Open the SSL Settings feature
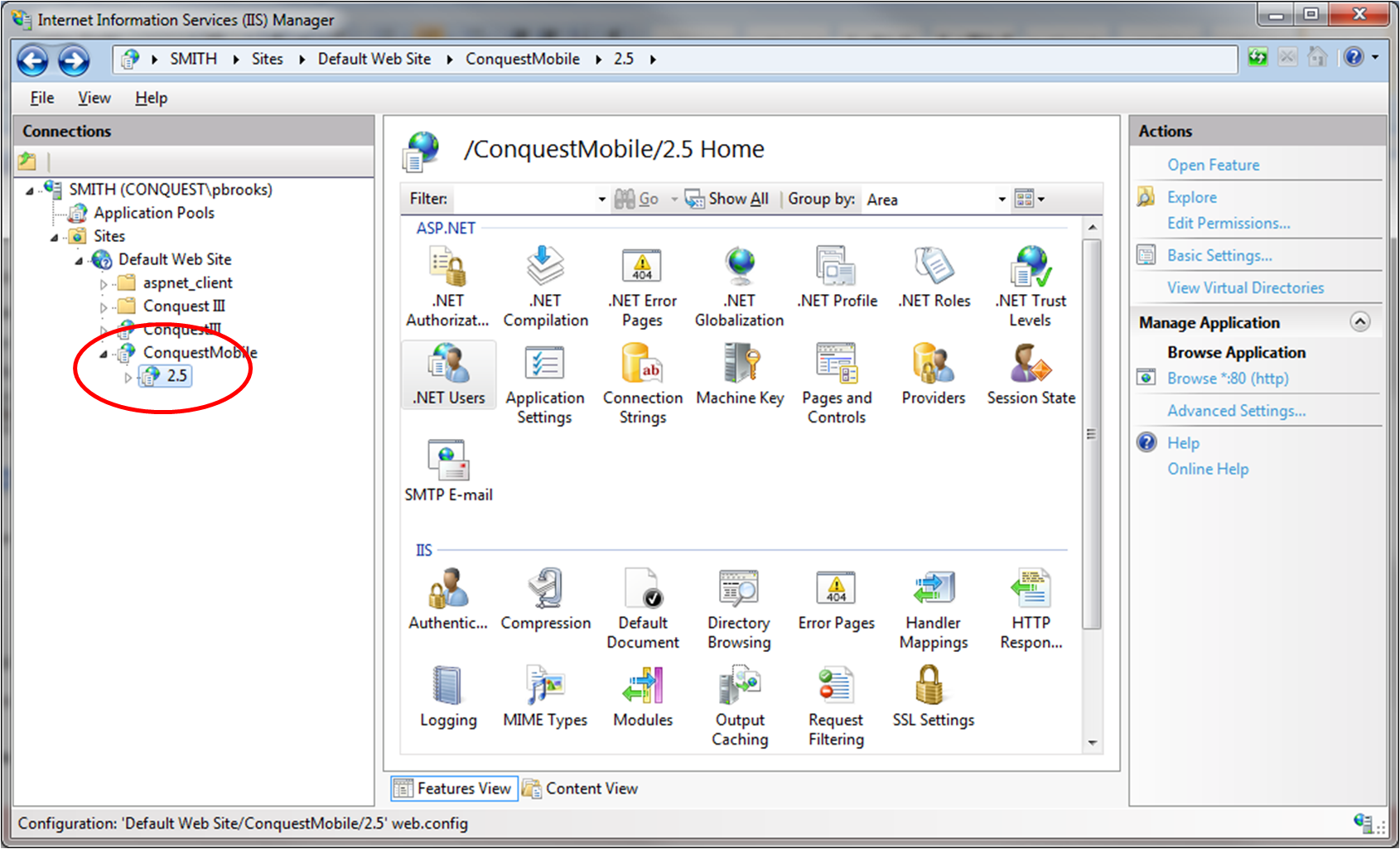The image size is (1400, 849). point(934,697)
